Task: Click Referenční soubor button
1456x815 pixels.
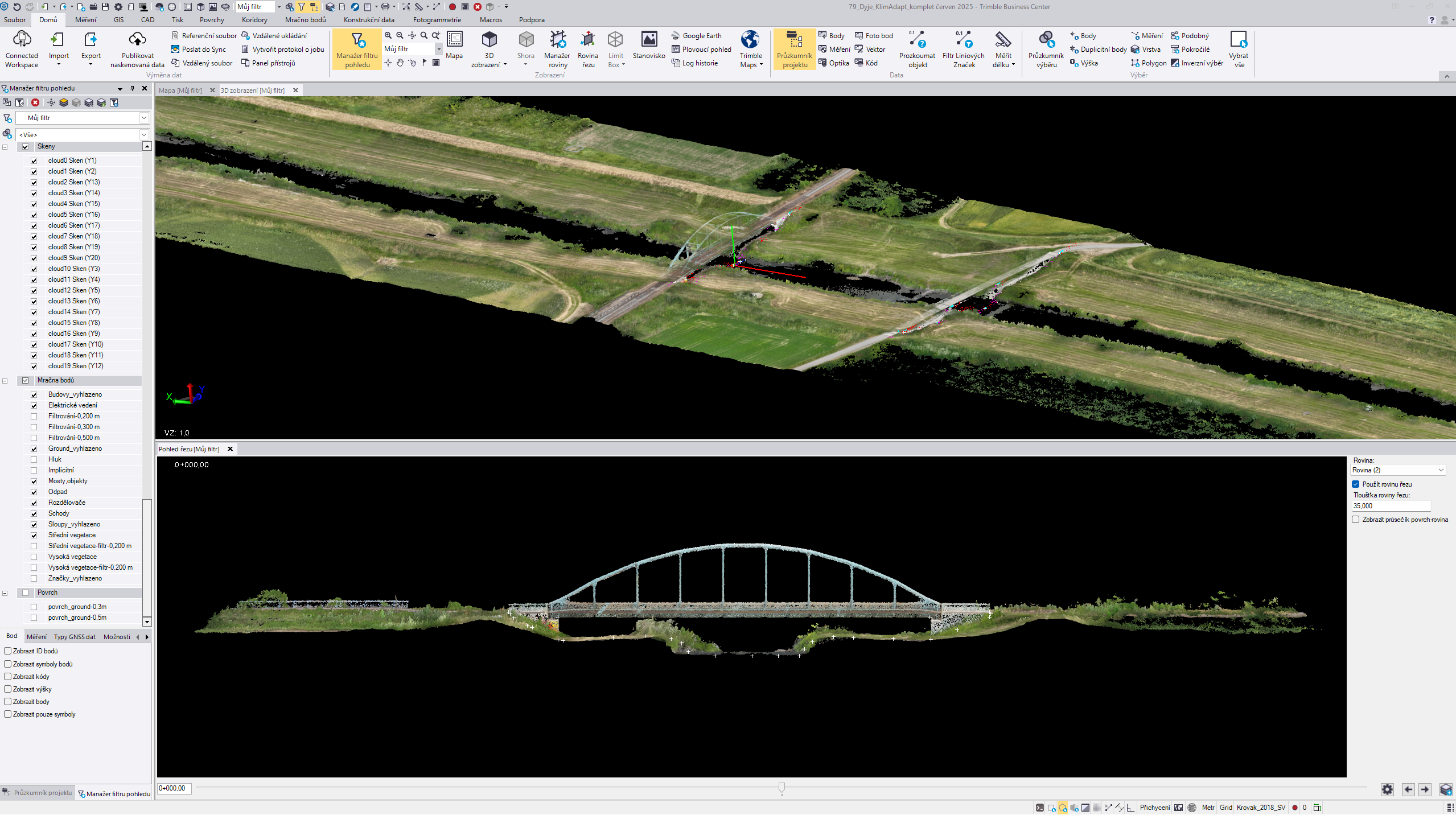Action: pyautogui.click(x=204, y=36)
